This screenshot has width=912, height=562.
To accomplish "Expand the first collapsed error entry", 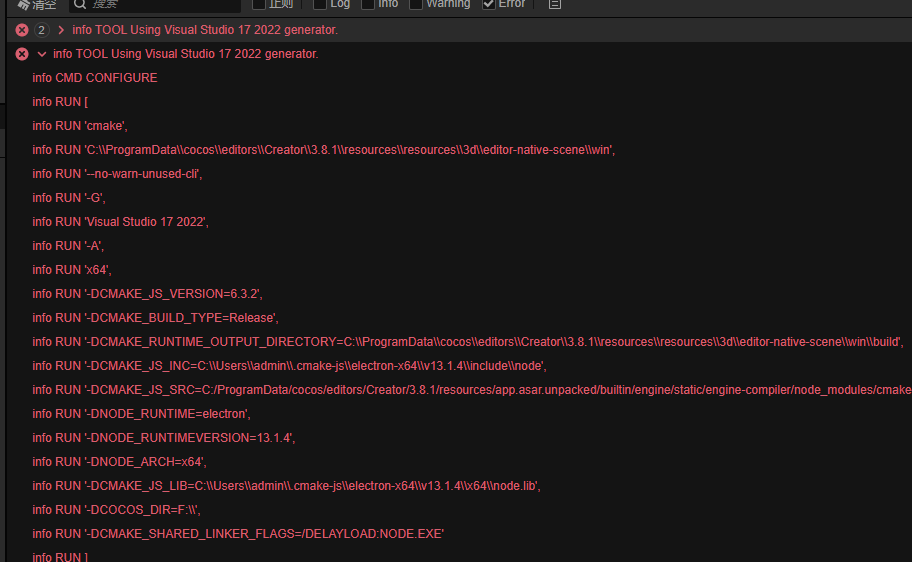I will [60, 30].
